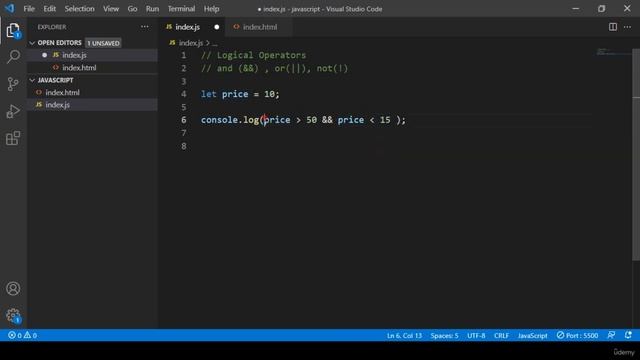Screen dimensions: 640x360
Task: Click errors and warnings count in status bar
Action: tap(22, 336)
